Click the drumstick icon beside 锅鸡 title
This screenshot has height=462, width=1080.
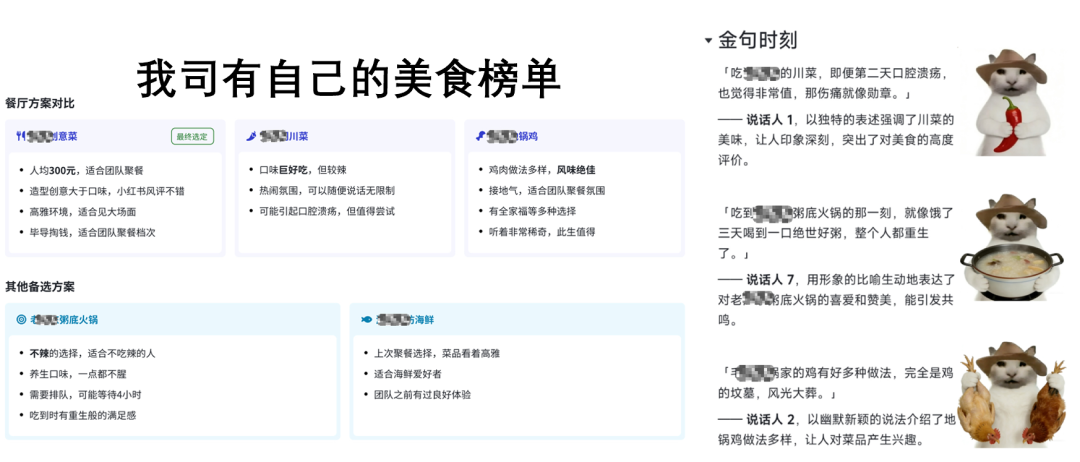481,136
